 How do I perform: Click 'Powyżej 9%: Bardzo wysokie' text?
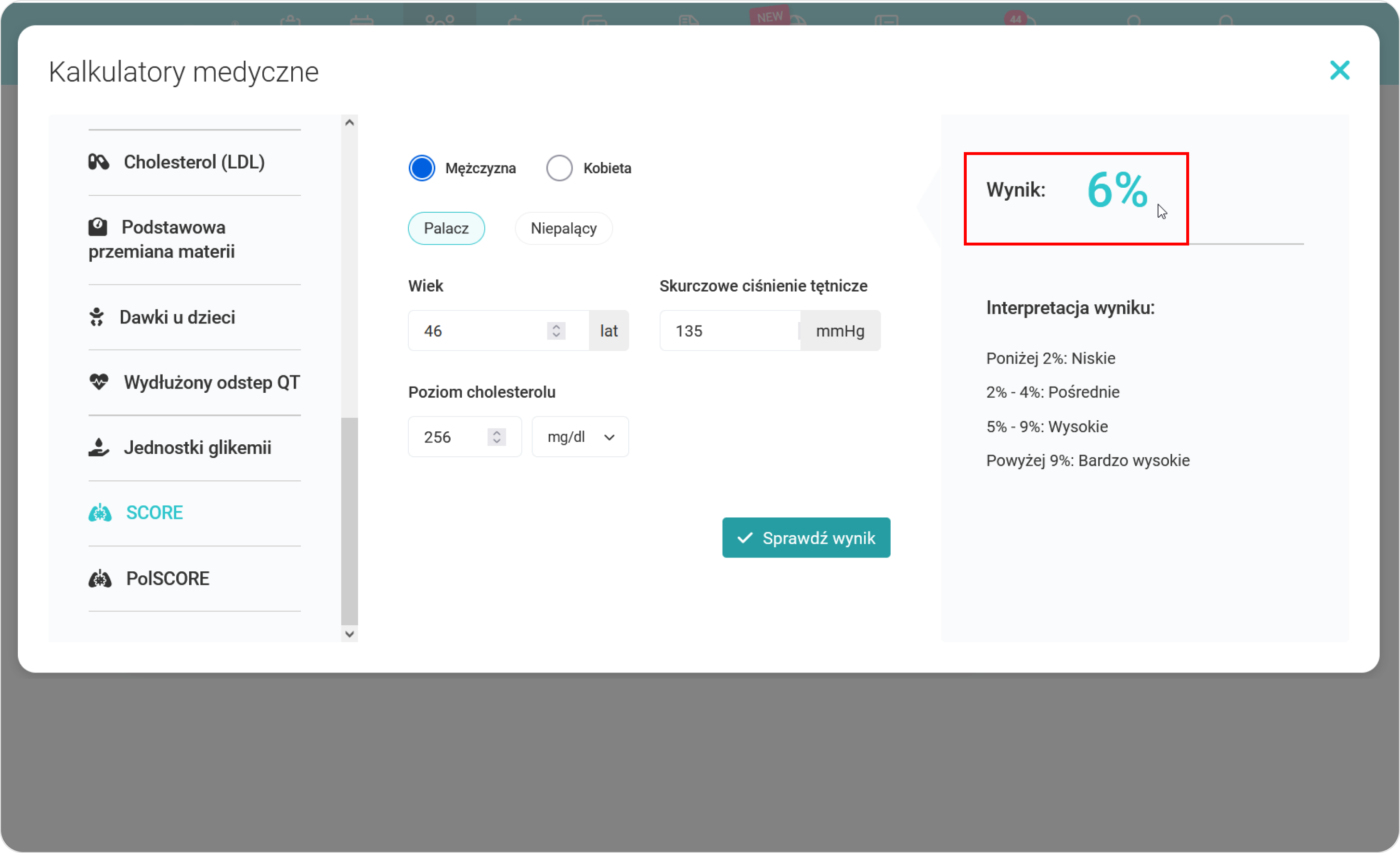point(1088,460)
